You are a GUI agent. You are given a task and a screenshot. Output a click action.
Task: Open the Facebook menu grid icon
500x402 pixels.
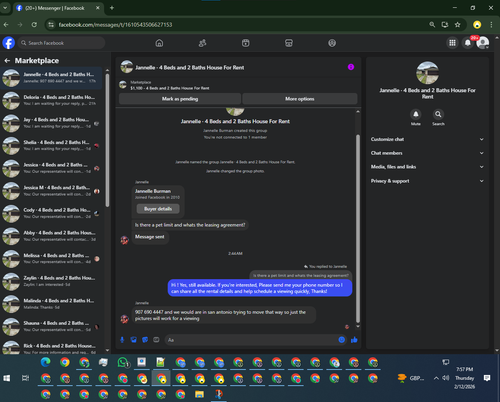(452, 43)
